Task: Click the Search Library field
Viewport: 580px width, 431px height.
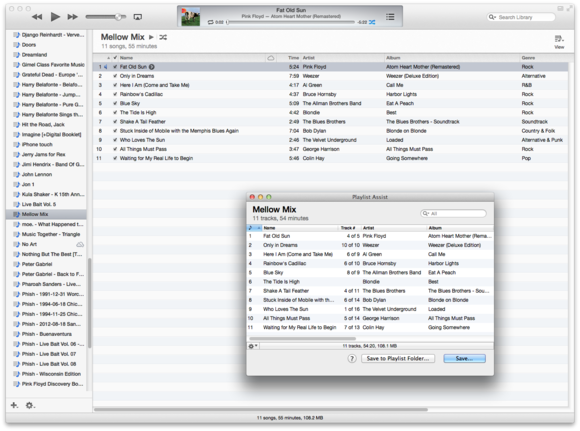Action: coord(521,17)
